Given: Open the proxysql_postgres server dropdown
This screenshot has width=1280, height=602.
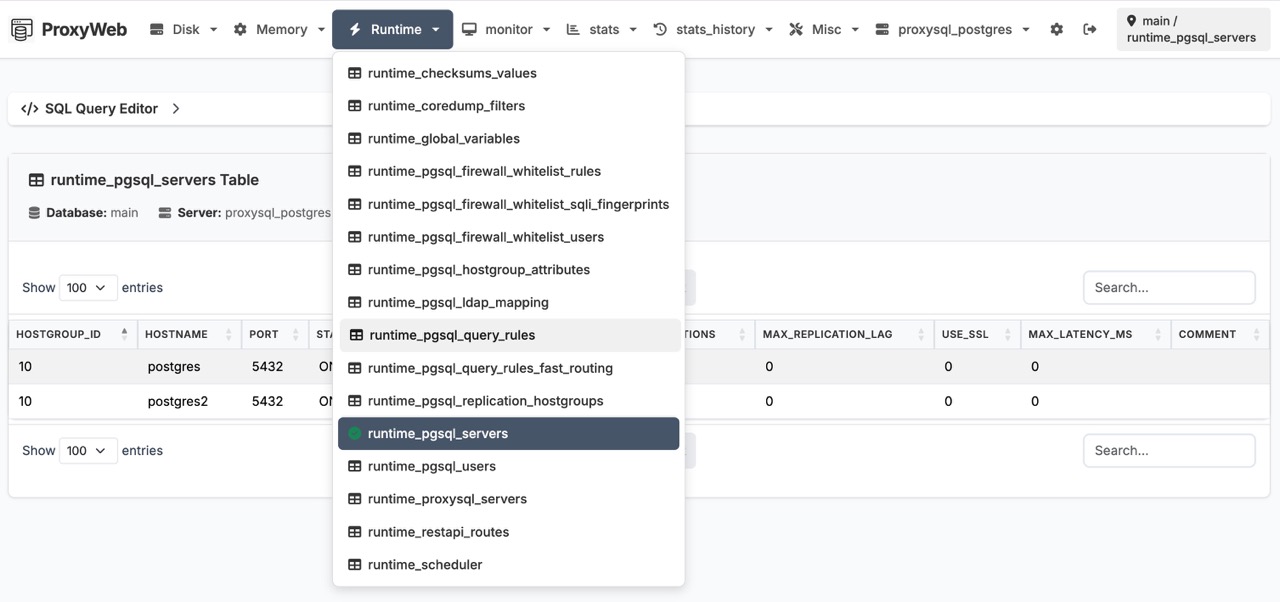Looking at the screenshot, I should [x=948, y=29].
